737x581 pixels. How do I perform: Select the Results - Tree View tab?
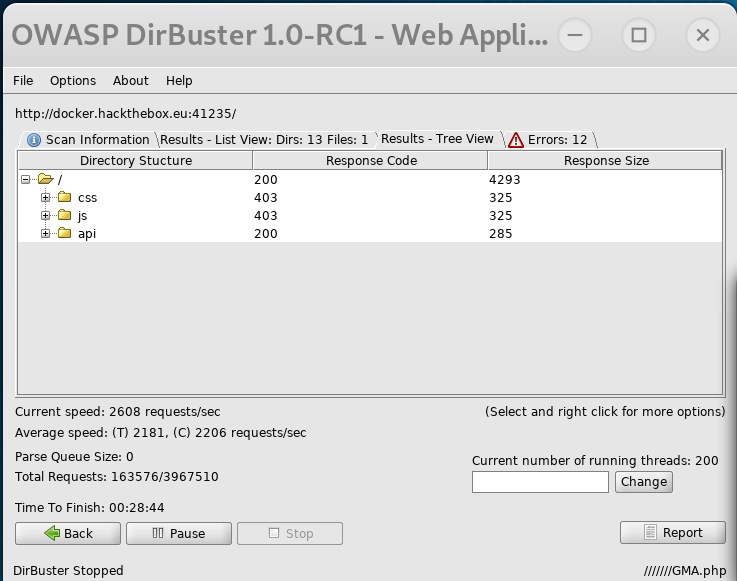click(x=437, y=139)
